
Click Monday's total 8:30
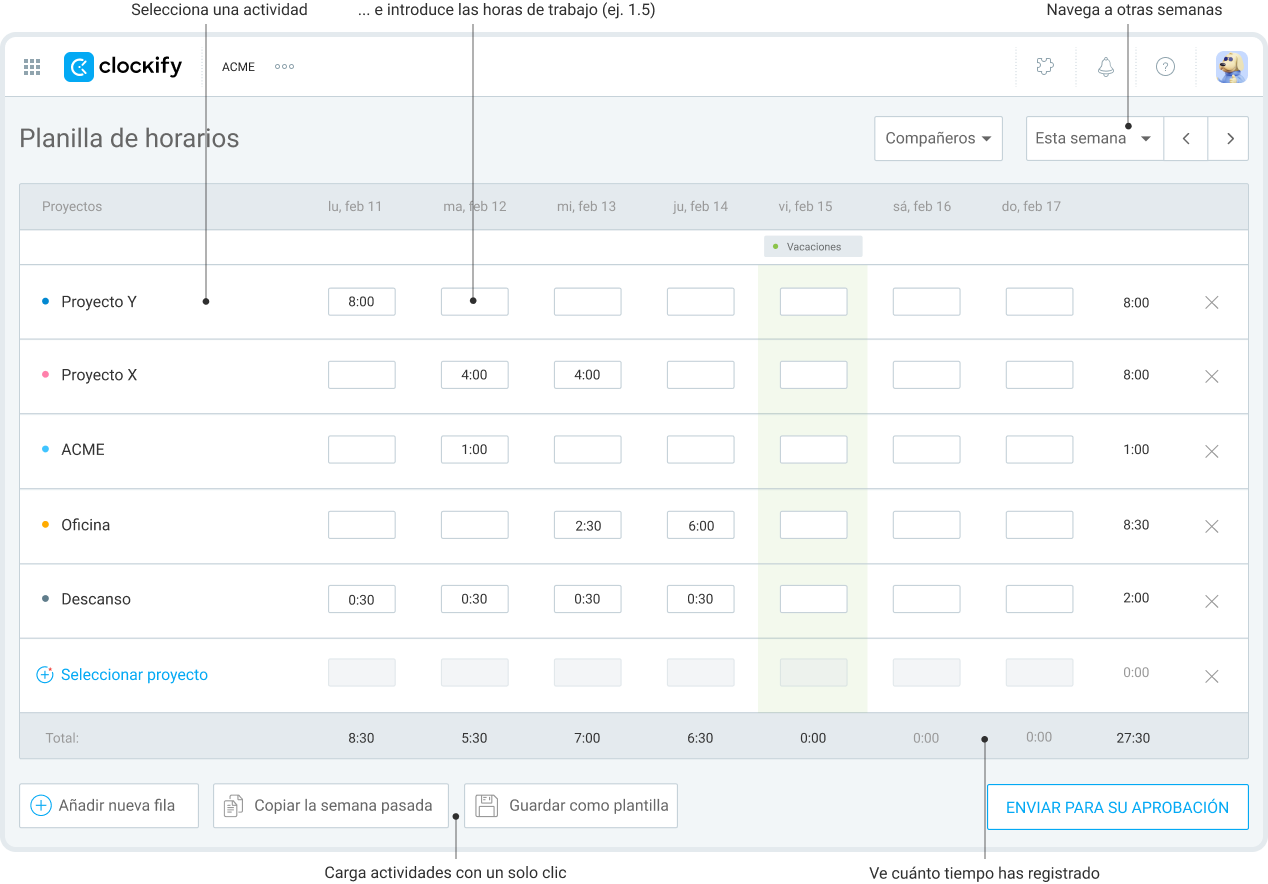pyautogui.click(x=361, y=738)
